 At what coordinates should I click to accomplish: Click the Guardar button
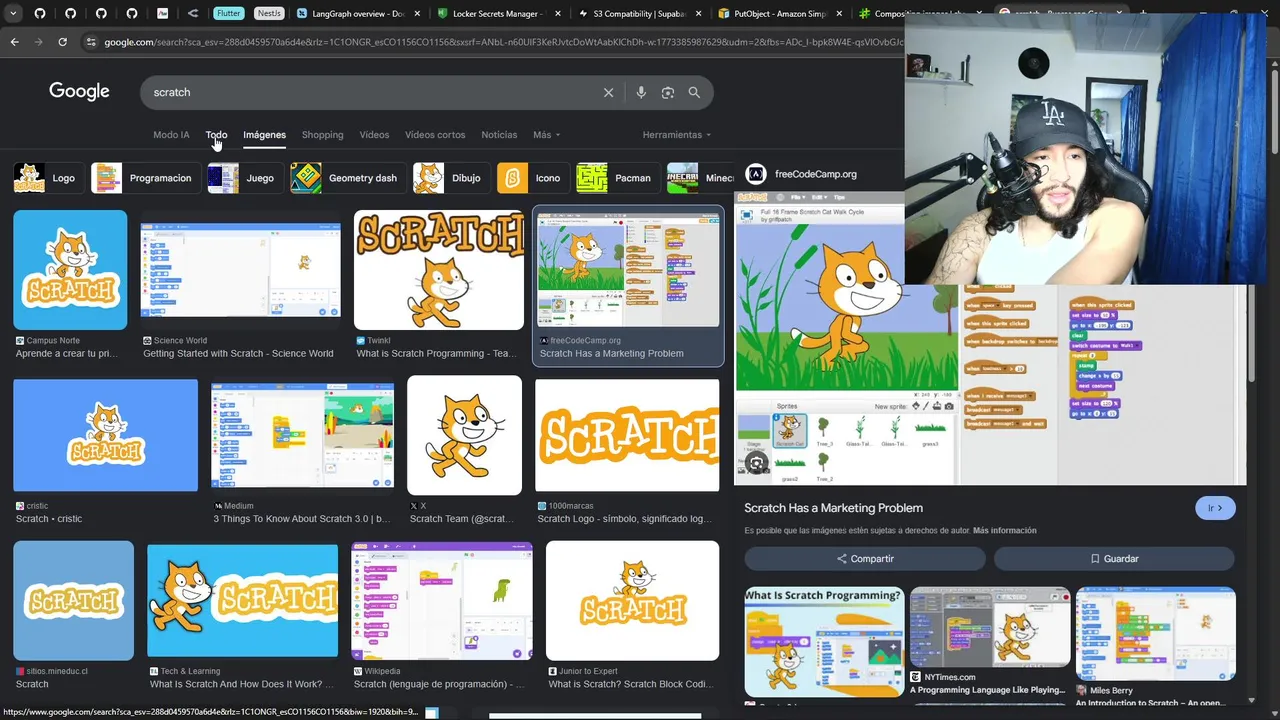click(x=1114, y=559)
